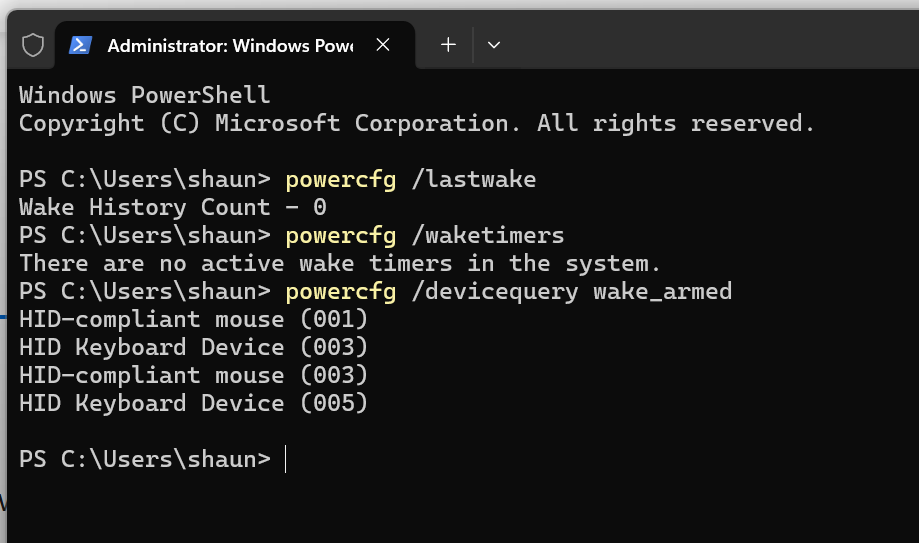Click the /lastwake command argument

click(474, 179)
